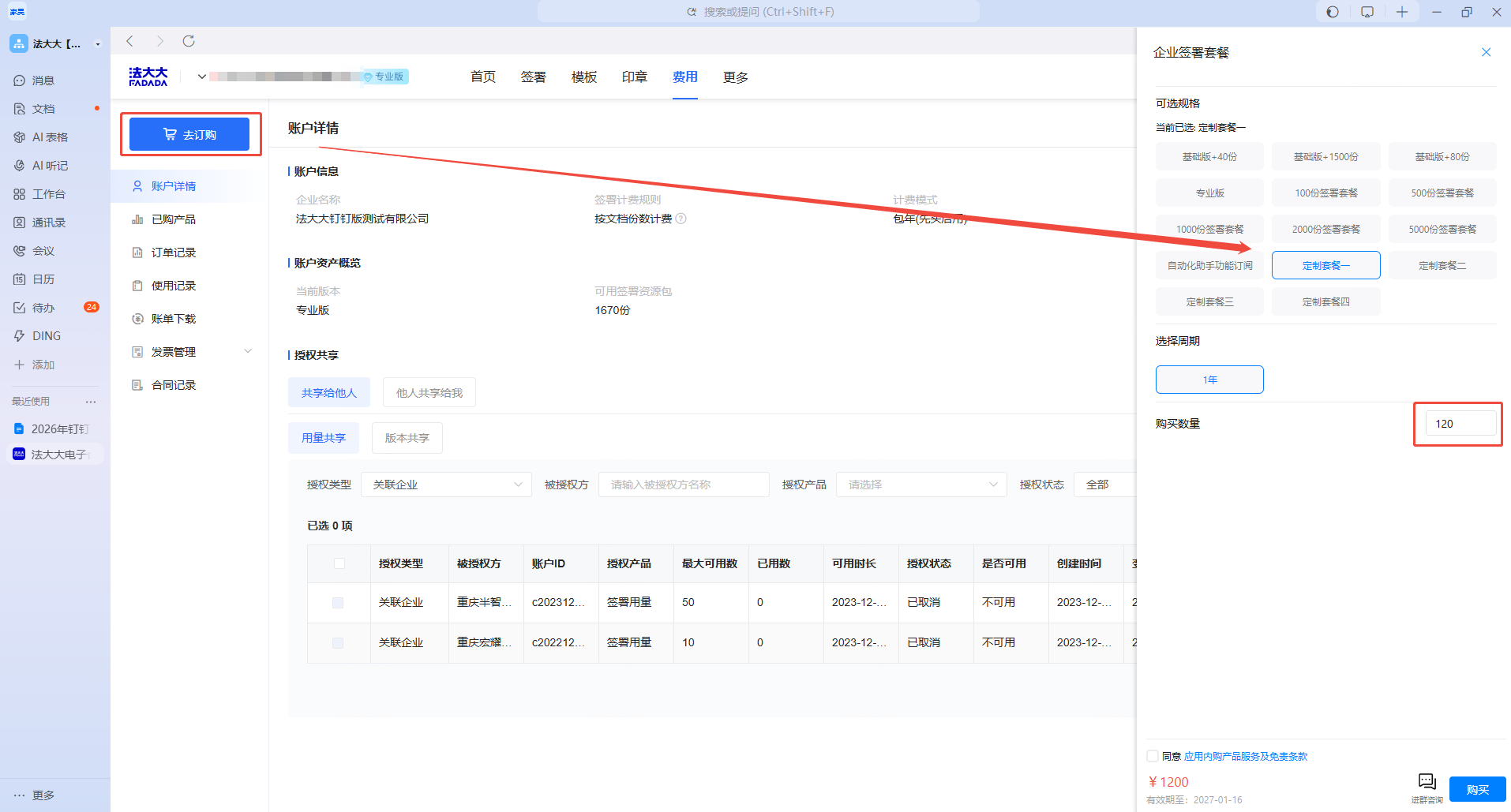Switch to the 印章 tab

pos(635,77)
